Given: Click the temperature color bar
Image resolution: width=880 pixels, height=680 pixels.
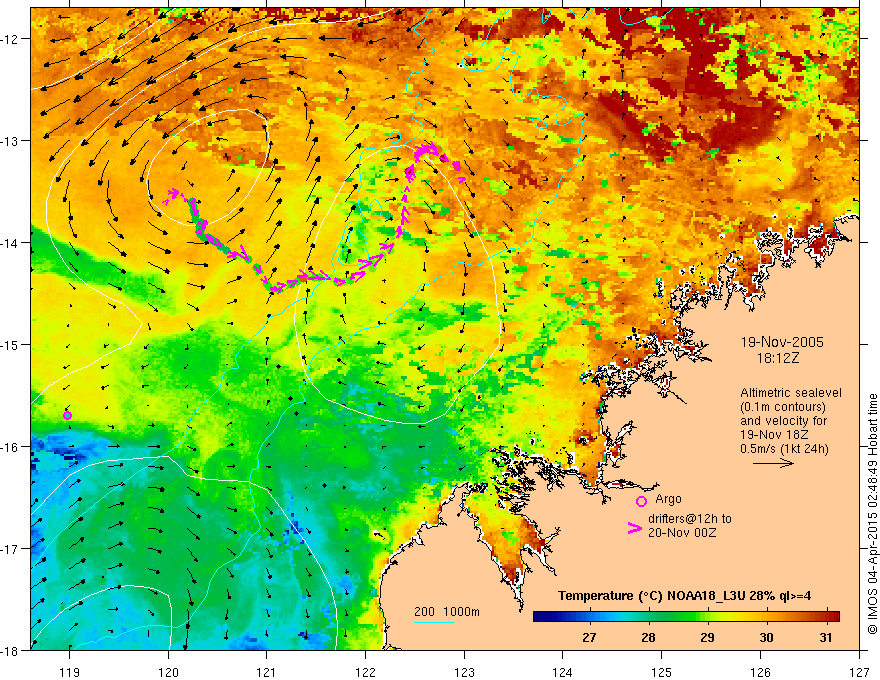Looking at the screenshot, I should tap(686, 617).
